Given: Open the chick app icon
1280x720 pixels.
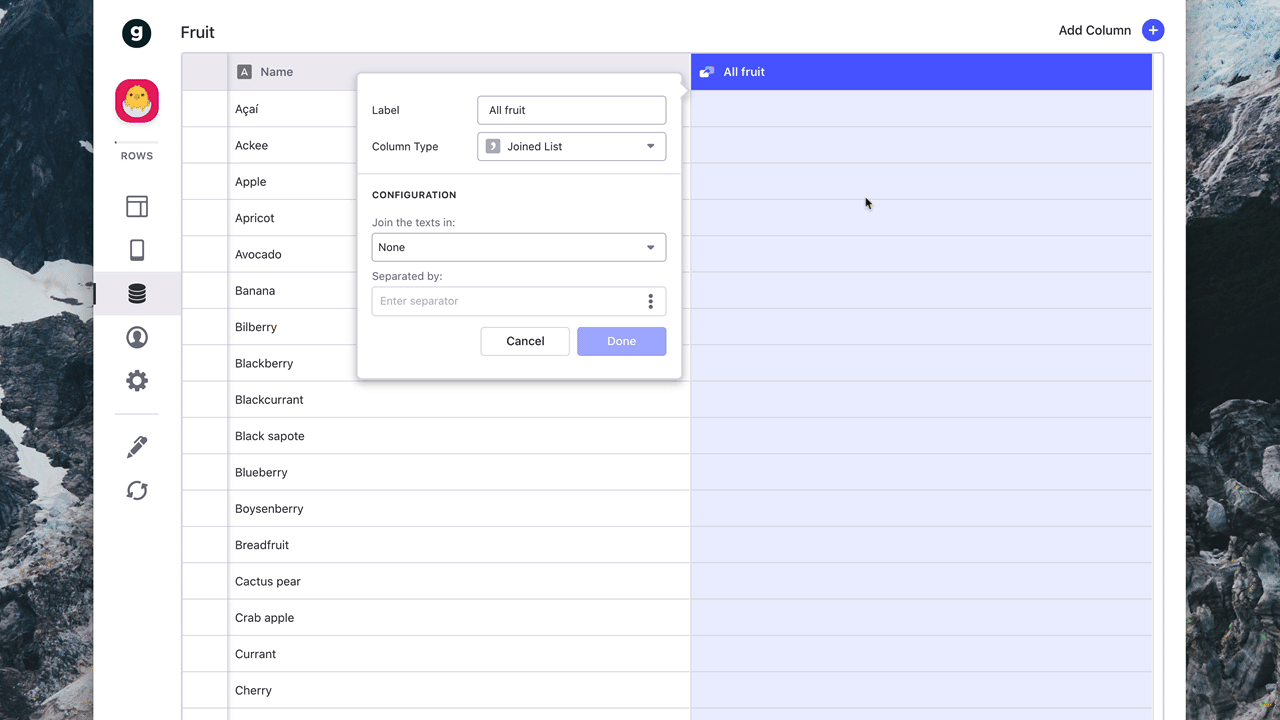Looking at the screenshot, I should [x=137, y=101].
